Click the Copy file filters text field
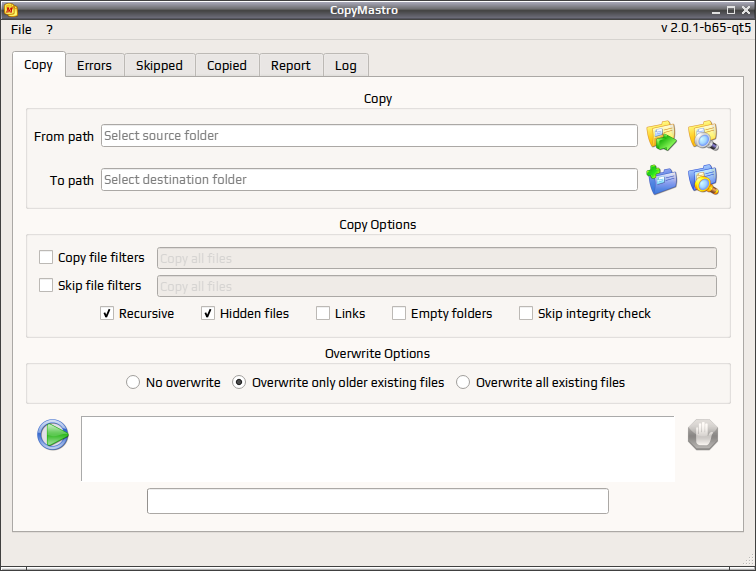This screenshot has height=571, width=756. tap(437, 258)
